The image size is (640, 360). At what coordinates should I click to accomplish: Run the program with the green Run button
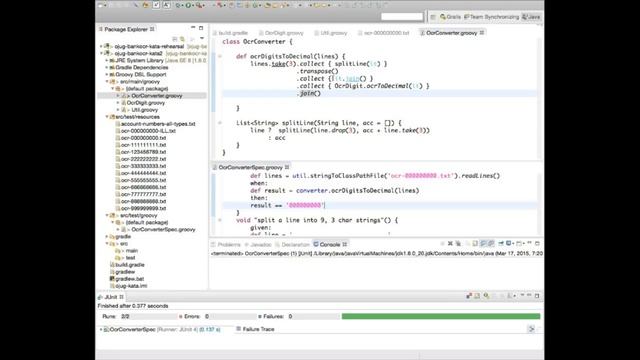pyautogui.click(x=188, y=5)
